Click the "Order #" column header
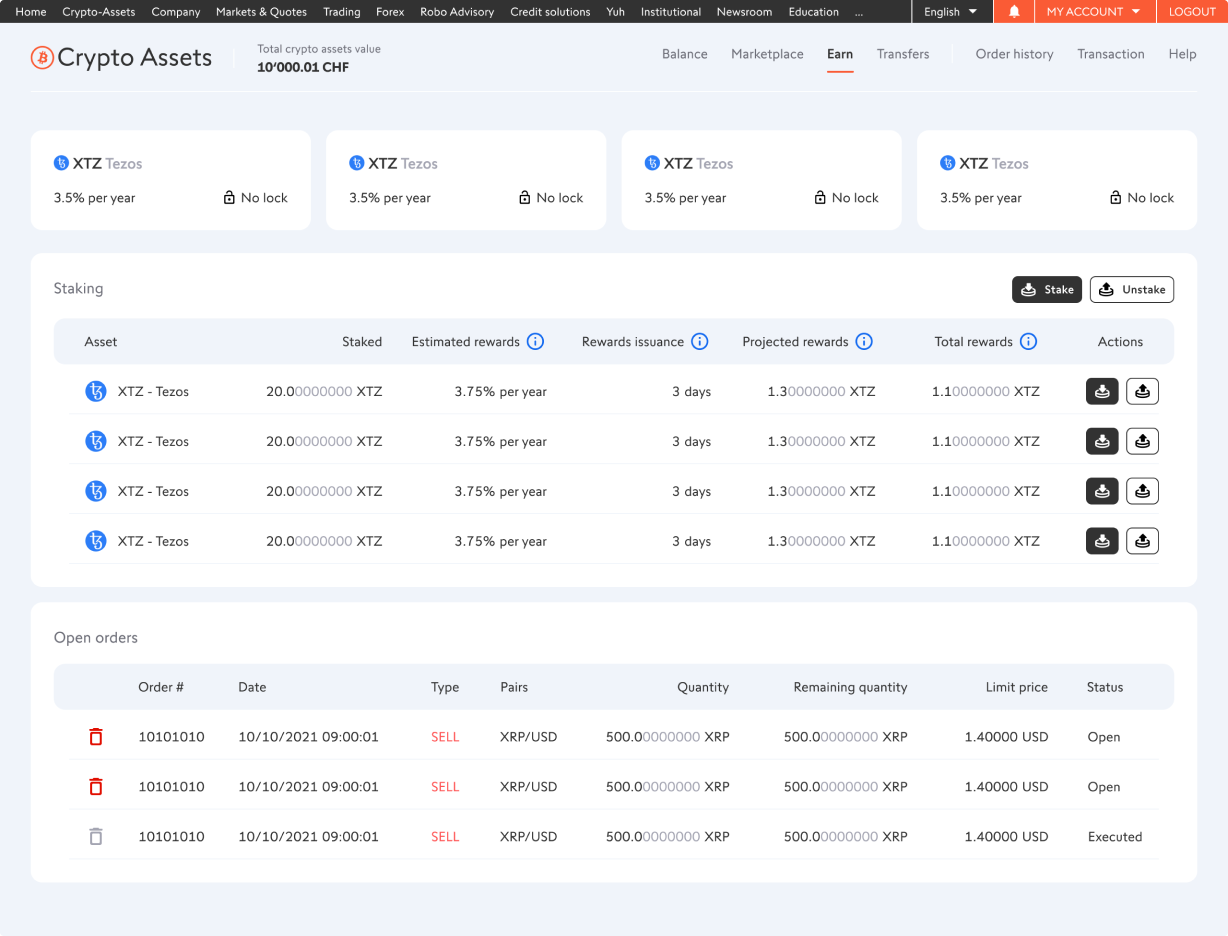Screen dimensions: 1228x936 tap(161, 687)
